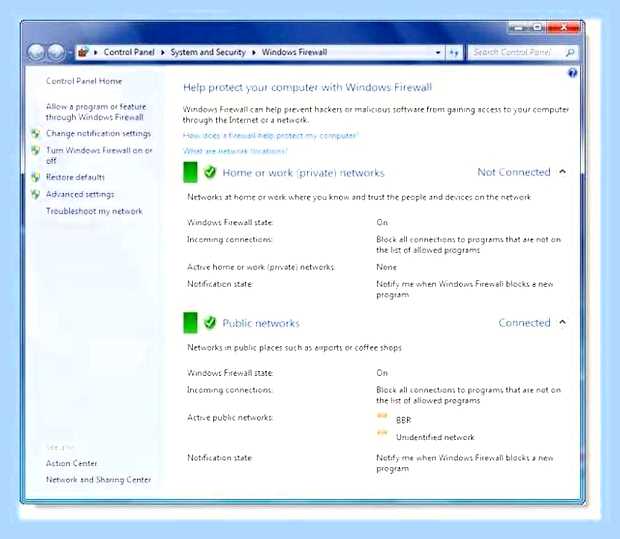The width and height of the screenshot is (620, 539).
Task: Maximize the Windows Firewall window
Action: point(537,28)
